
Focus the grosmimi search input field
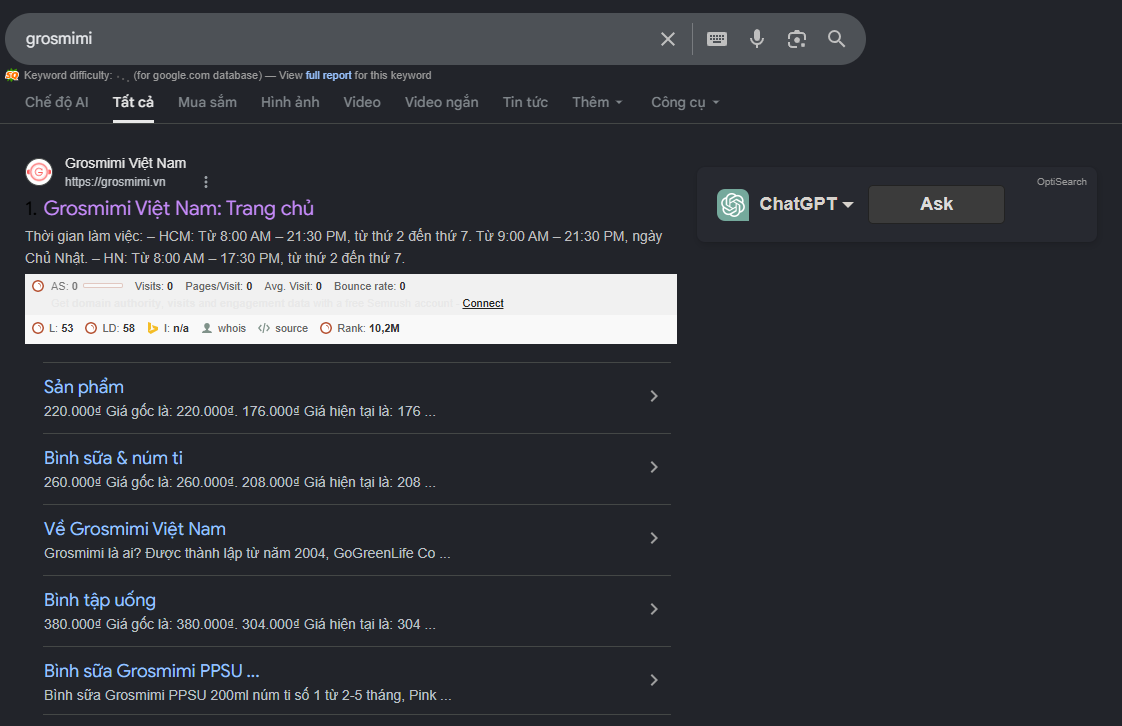point(336,39)
